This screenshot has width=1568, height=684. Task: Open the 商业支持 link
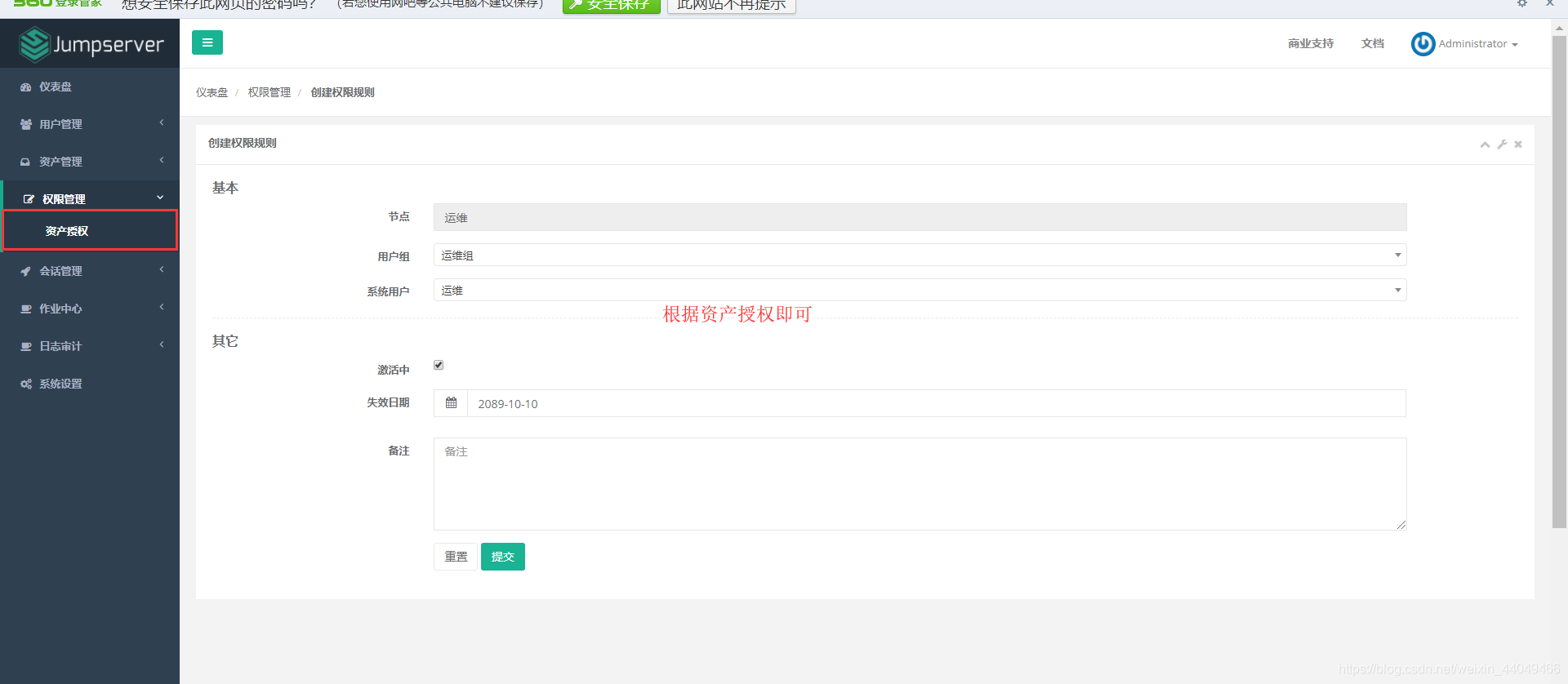pos(1311,43)
